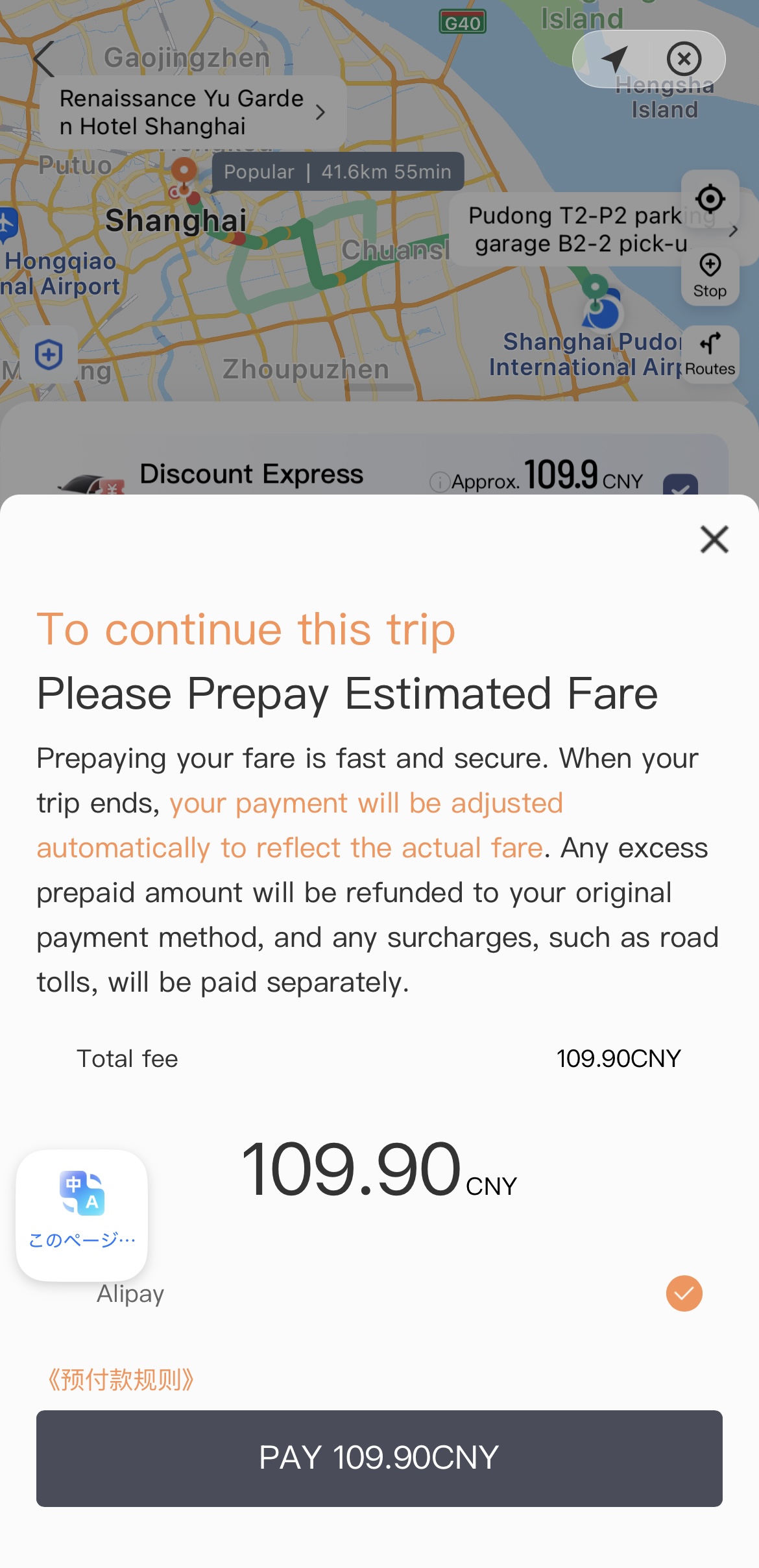This screenshot has height=1568, width=759.
Task: Open the Routes options icon
Action: pyautogui.click(x=710, y=354)
